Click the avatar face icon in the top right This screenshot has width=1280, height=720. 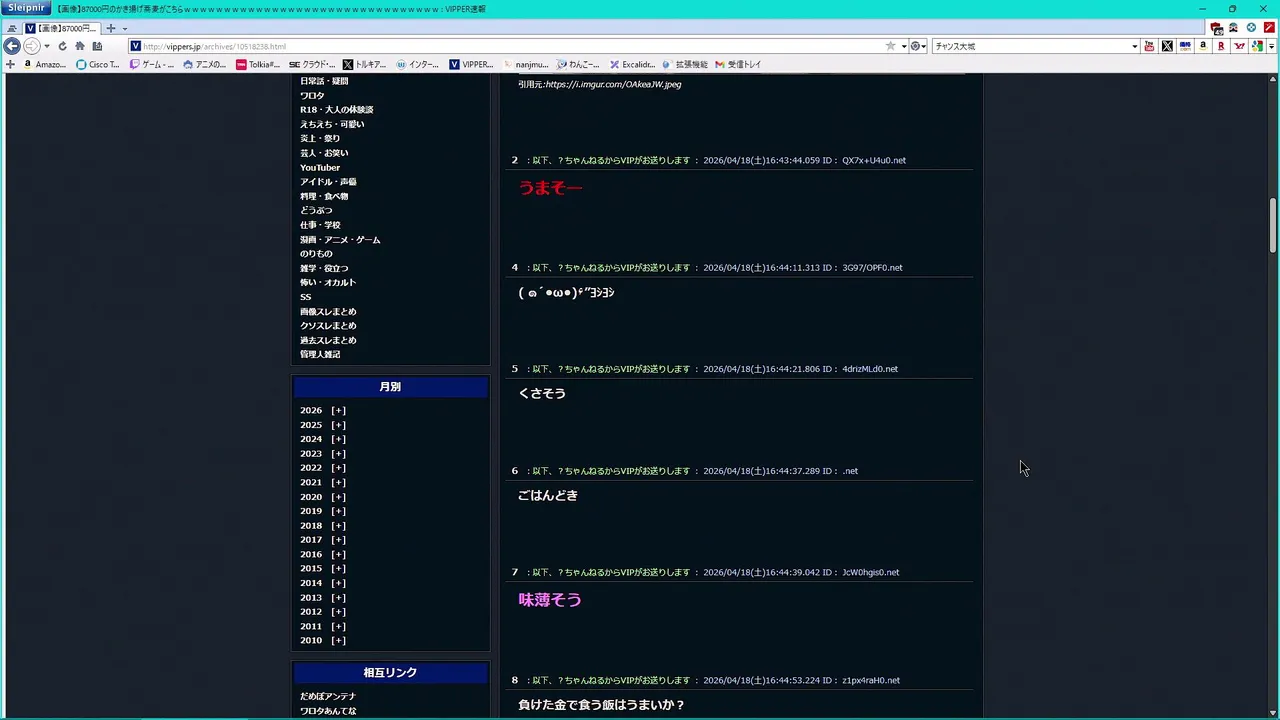pos(1233,27)
